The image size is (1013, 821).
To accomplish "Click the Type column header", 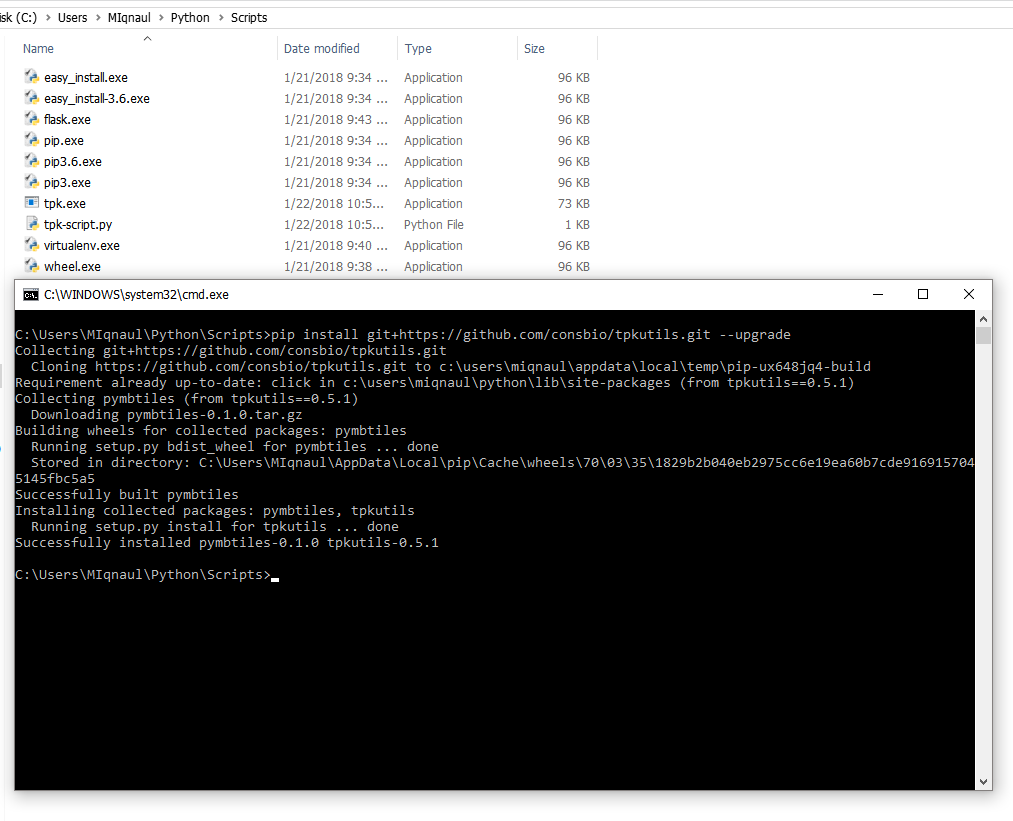I will click(x=418, y=48).
